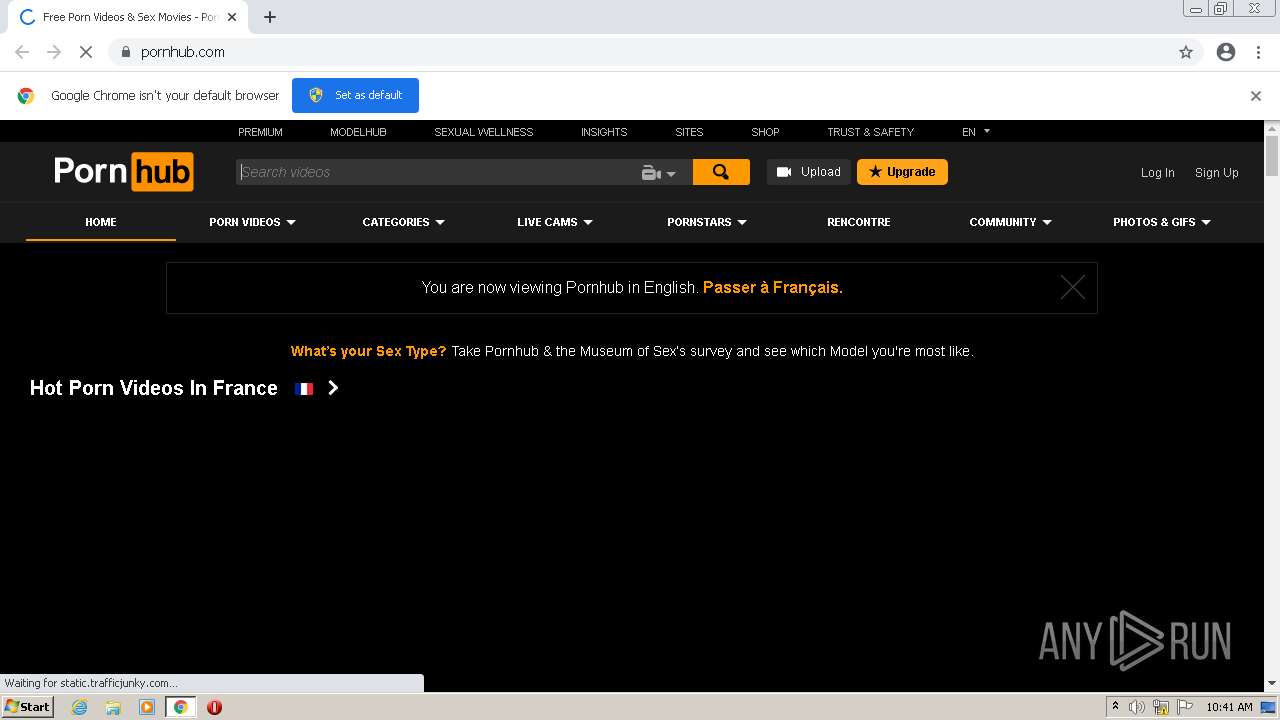Click the Action Center flag tray icon

pyautogui.click(x=1185, y=707)
